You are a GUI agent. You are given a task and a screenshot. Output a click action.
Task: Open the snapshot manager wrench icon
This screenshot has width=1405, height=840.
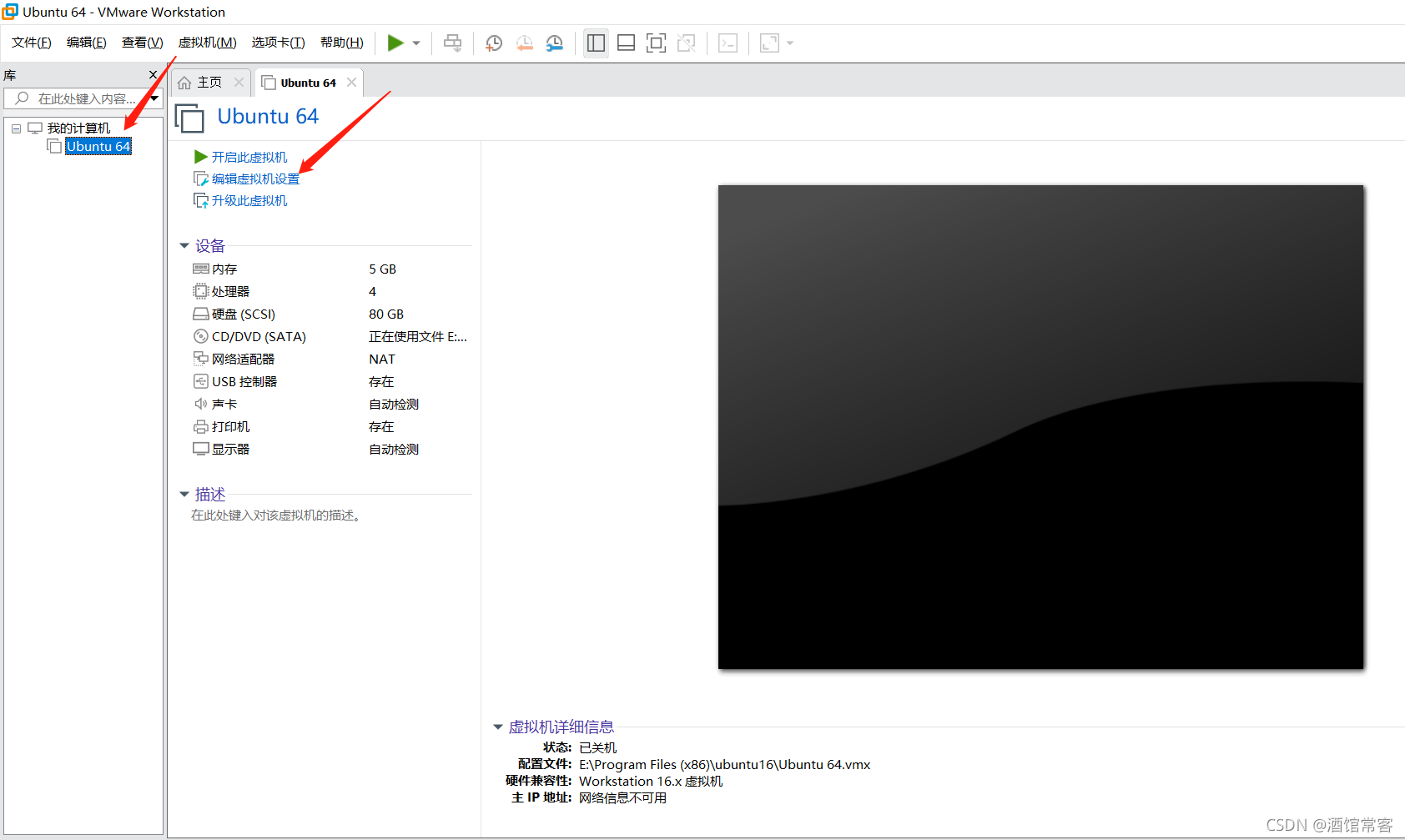(x=554, y=43)
